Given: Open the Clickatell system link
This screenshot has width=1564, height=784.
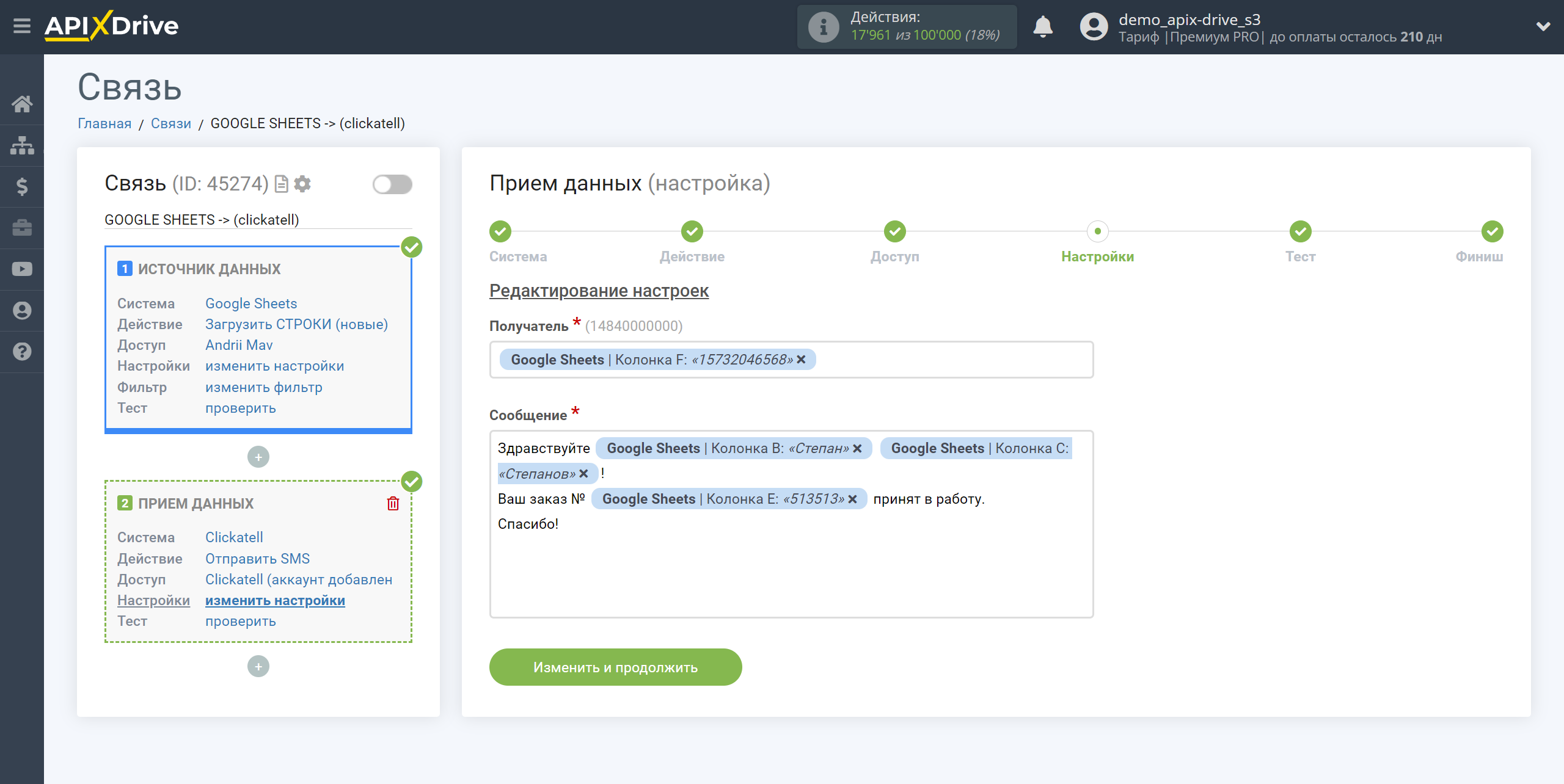Looking at the screenshot, I should pos(234,537).
